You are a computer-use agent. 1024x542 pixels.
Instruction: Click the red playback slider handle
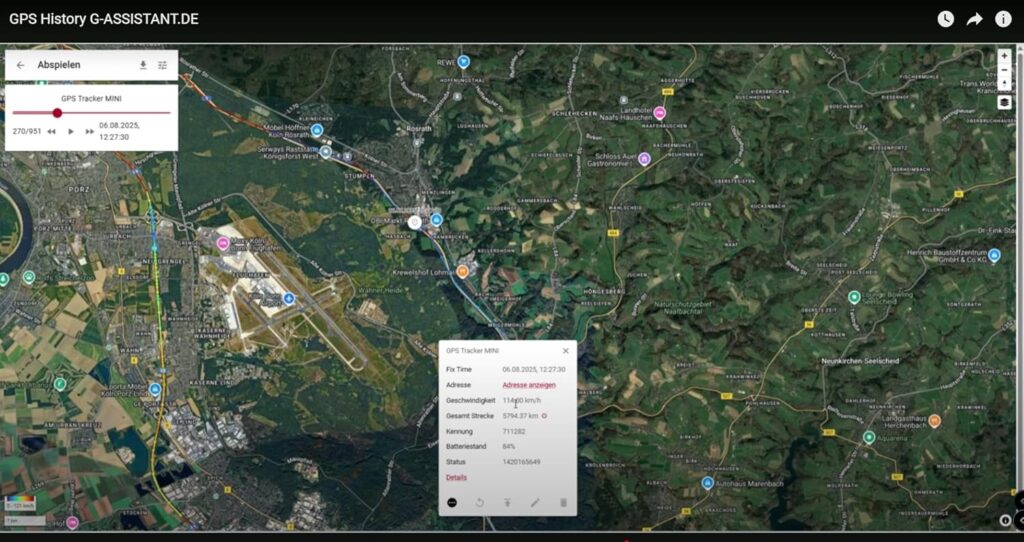[x=57, y=113]
